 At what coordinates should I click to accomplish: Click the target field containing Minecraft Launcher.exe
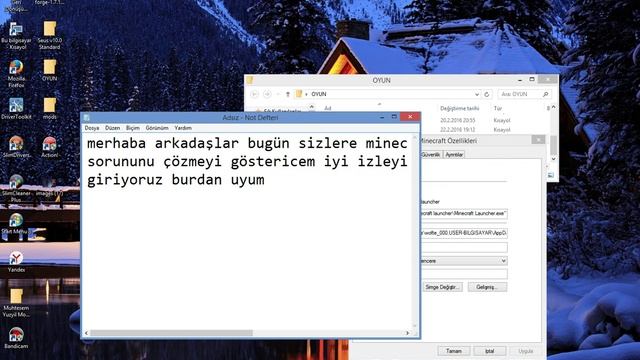click(x=464, y=213)
